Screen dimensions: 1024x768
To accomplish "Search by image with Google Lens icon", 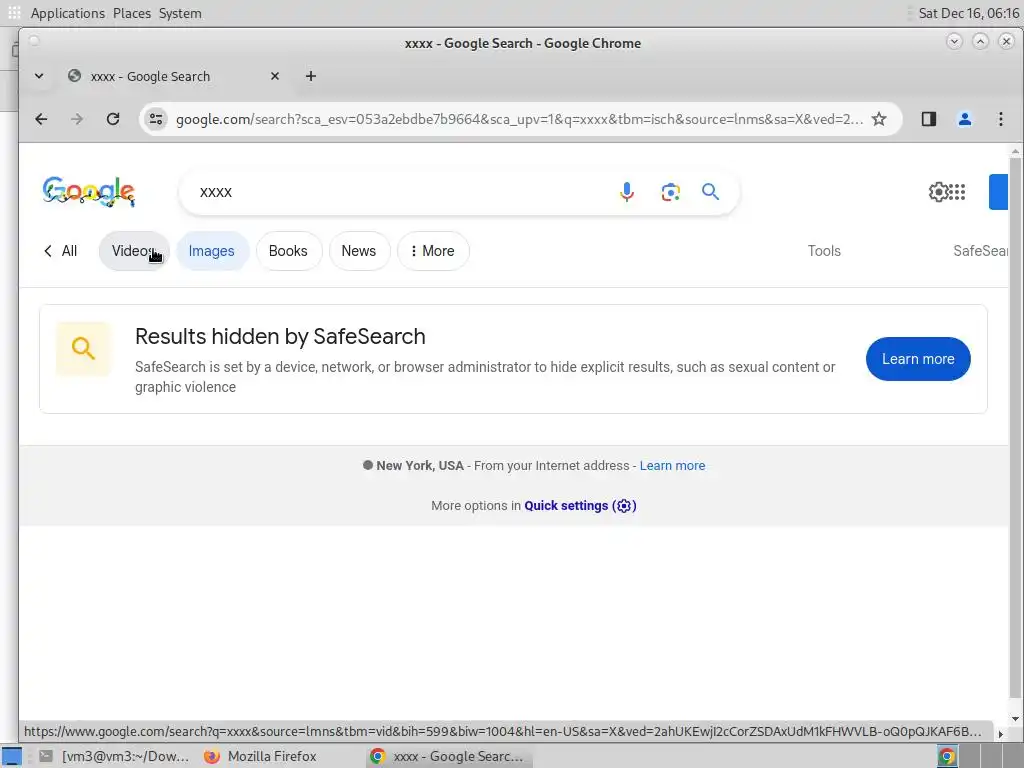I will tap(670, 192).
